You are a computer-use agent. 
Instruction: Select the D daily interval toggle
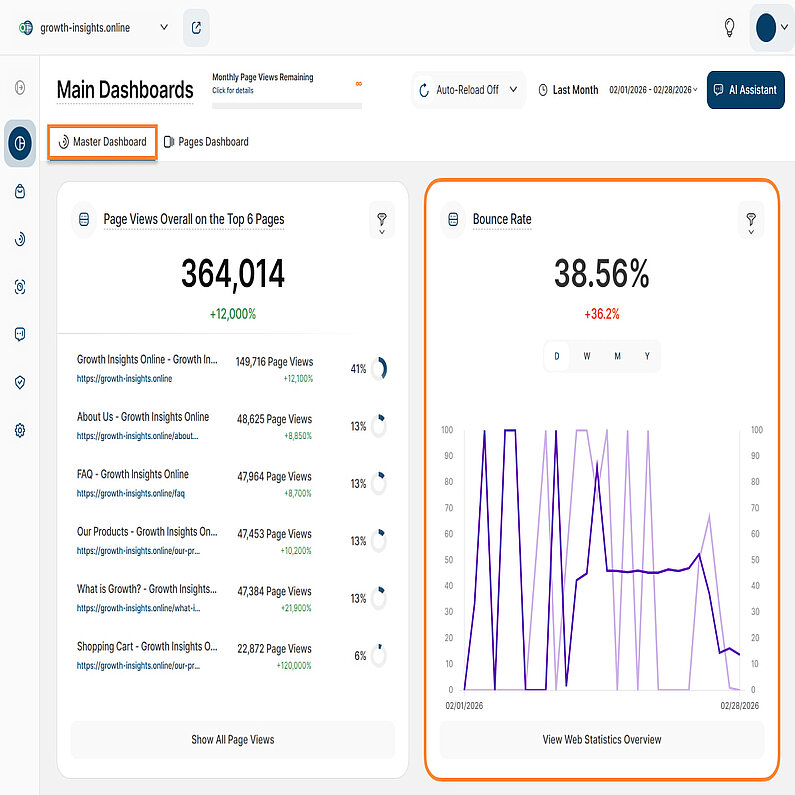coord(557,356)
